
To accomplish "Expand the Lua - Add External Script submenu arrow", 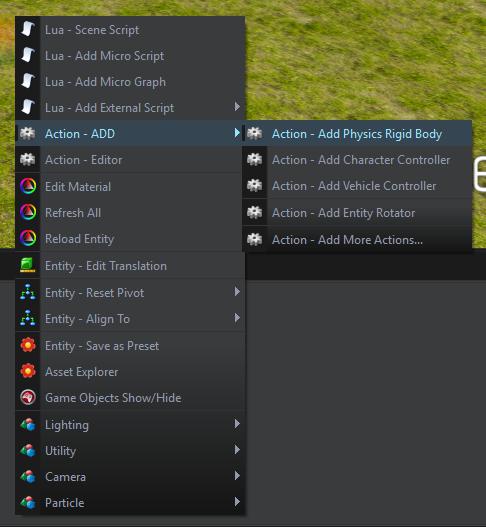I will [237, 107].
